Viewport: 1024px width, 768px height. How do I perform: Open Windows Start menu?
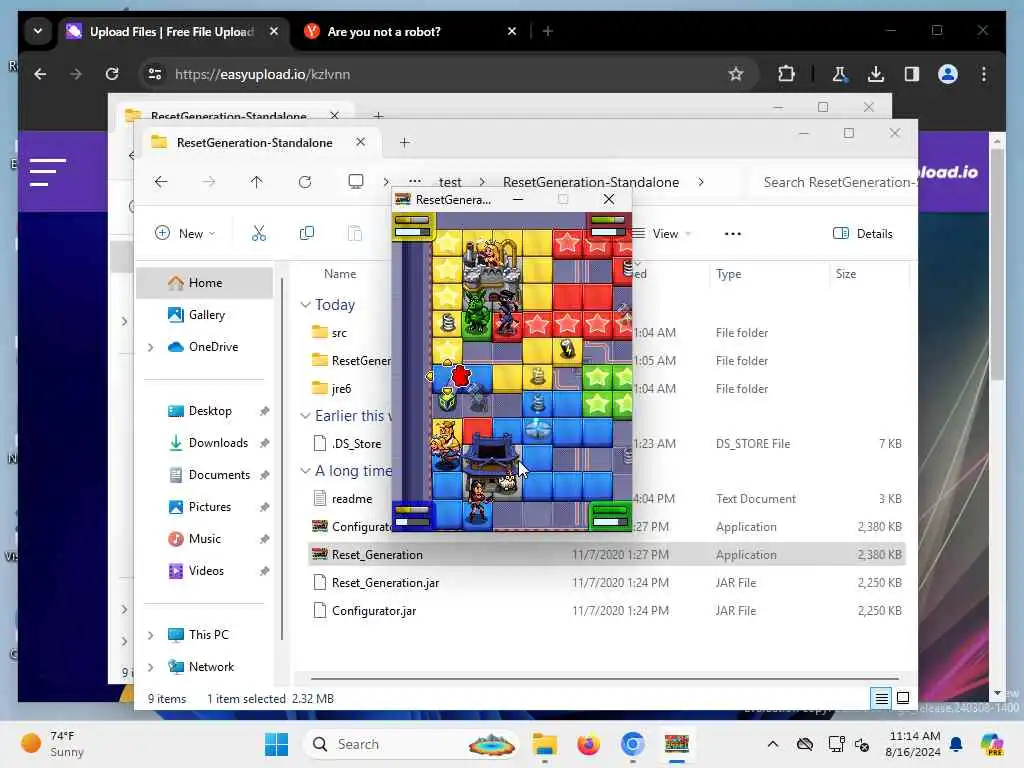coord(276,744)
